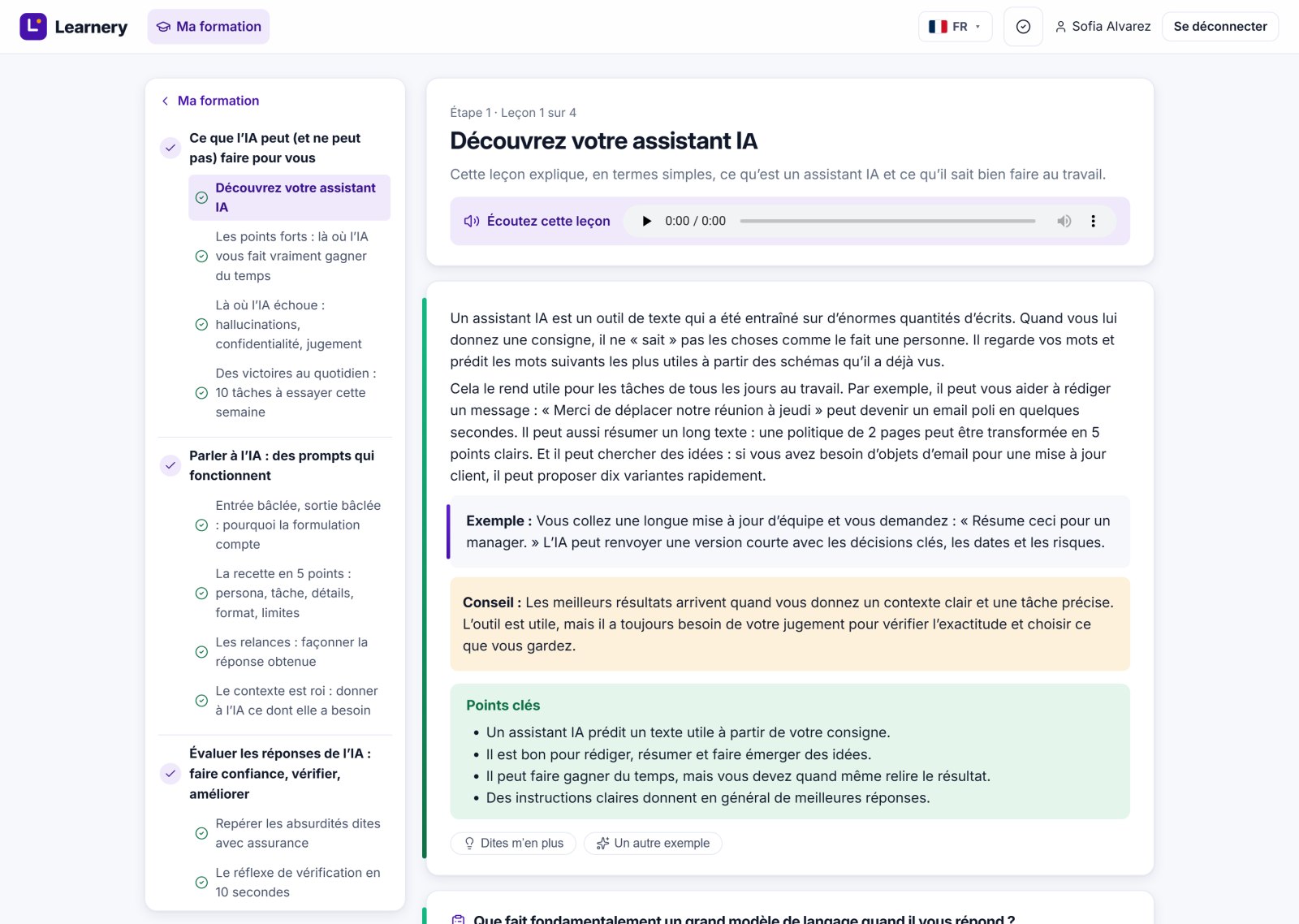Screen dimensions: 1299x924
Task: Mute the audio player volume
Action: click(x=1064, y=221)
